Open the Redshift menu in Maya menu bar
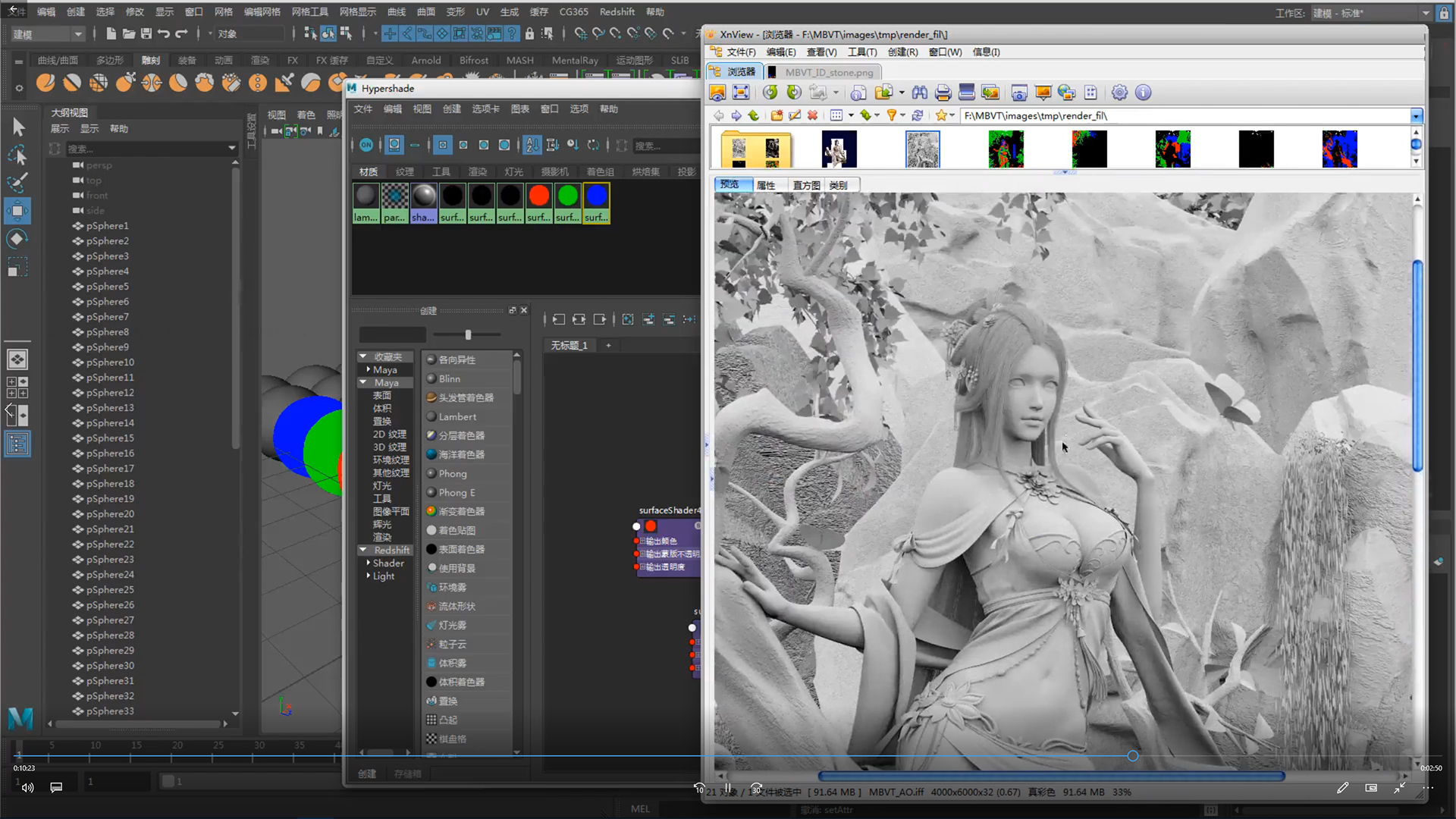Screen dimensions: 1456x819 [617, 12]
